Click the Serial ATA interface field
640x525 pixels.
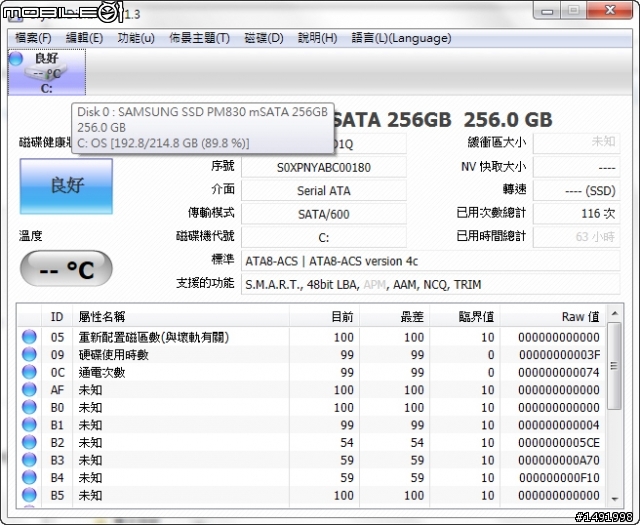[324, 191]
